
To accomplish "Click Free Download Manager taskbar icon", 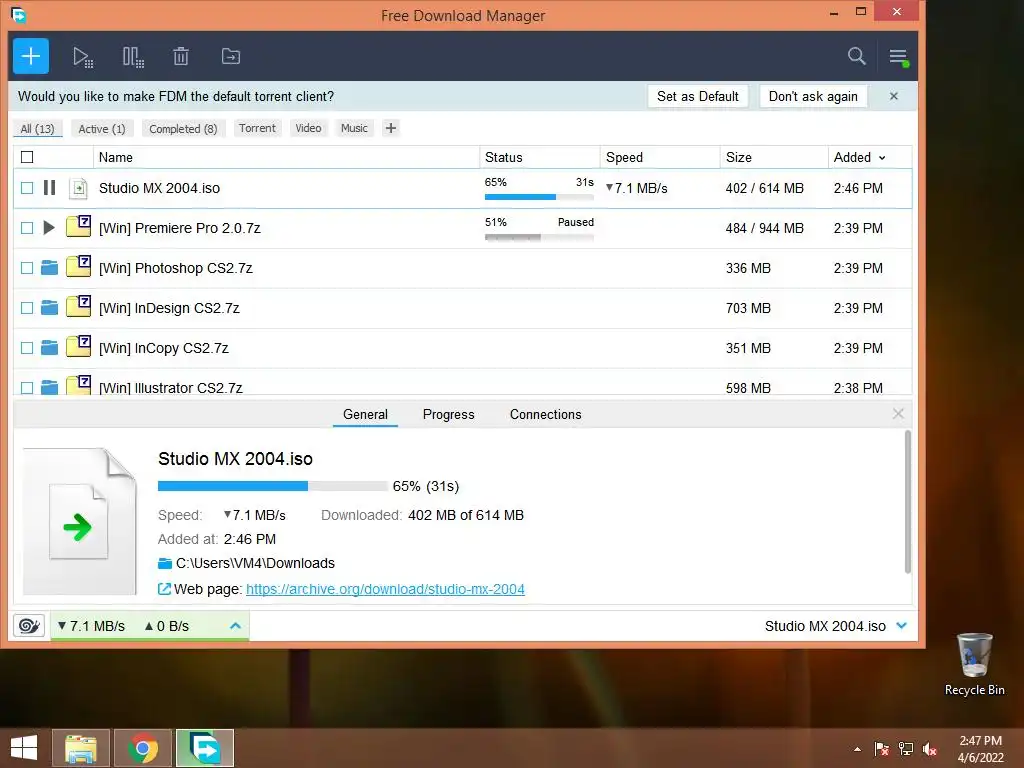I will [x=204, y=748].
